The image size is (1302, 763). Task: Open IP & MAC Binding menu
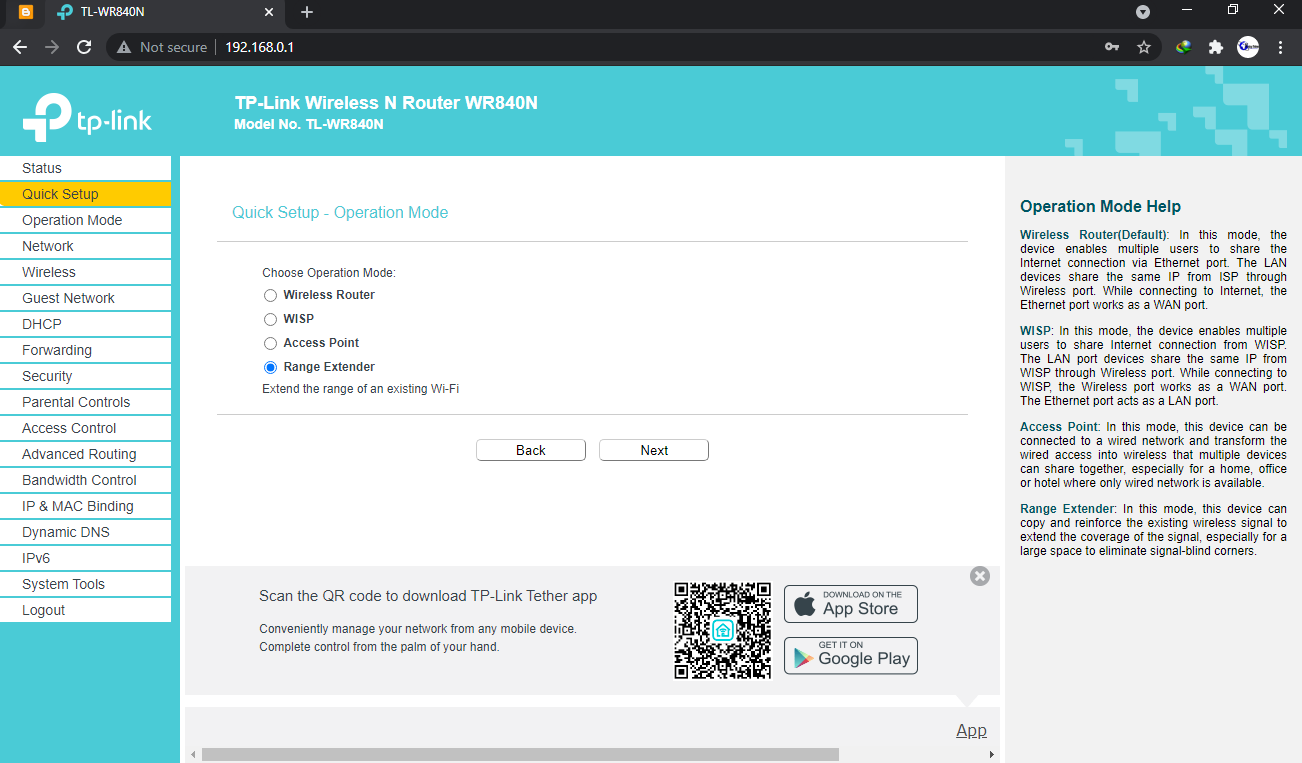(x=85, y=506)
